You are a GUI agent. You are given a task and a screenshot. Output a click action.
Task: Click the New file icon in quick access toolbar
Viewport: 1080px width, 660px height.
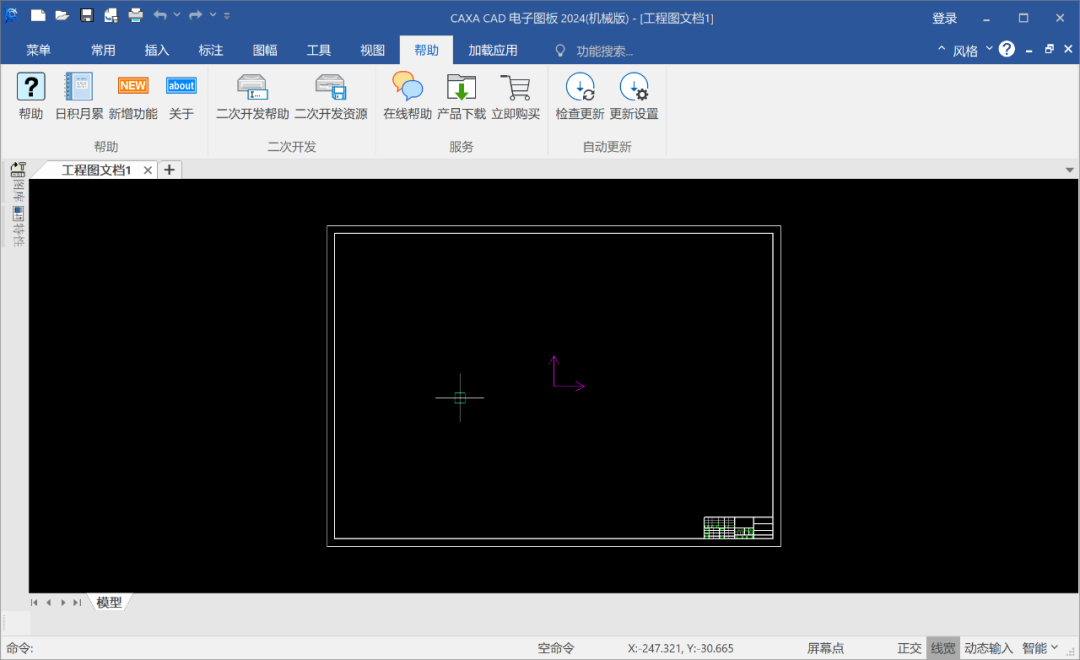tap(38, 15)
